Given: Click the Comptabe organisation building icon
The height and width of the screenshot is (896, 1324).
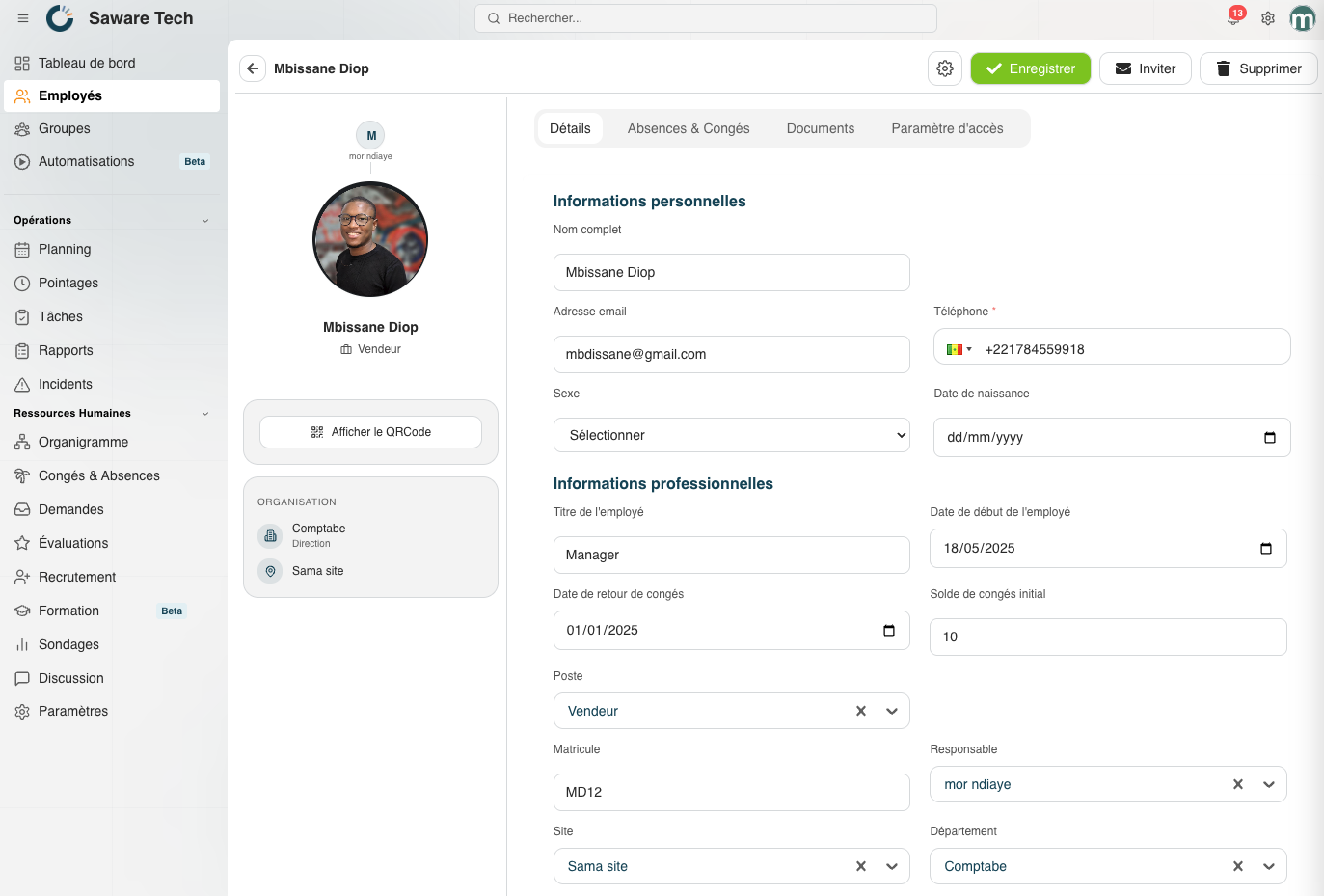Looking at the screenshot, I should [x=270, y=535].
